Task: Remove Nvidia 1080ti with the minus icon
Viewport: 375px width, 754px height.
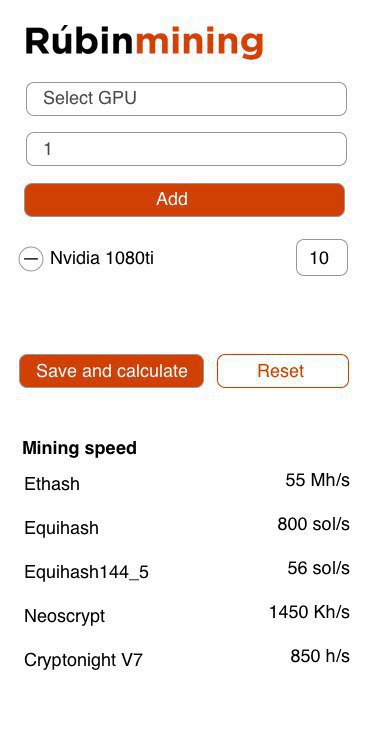Action: pyautogui.click(x=31, y=259)
